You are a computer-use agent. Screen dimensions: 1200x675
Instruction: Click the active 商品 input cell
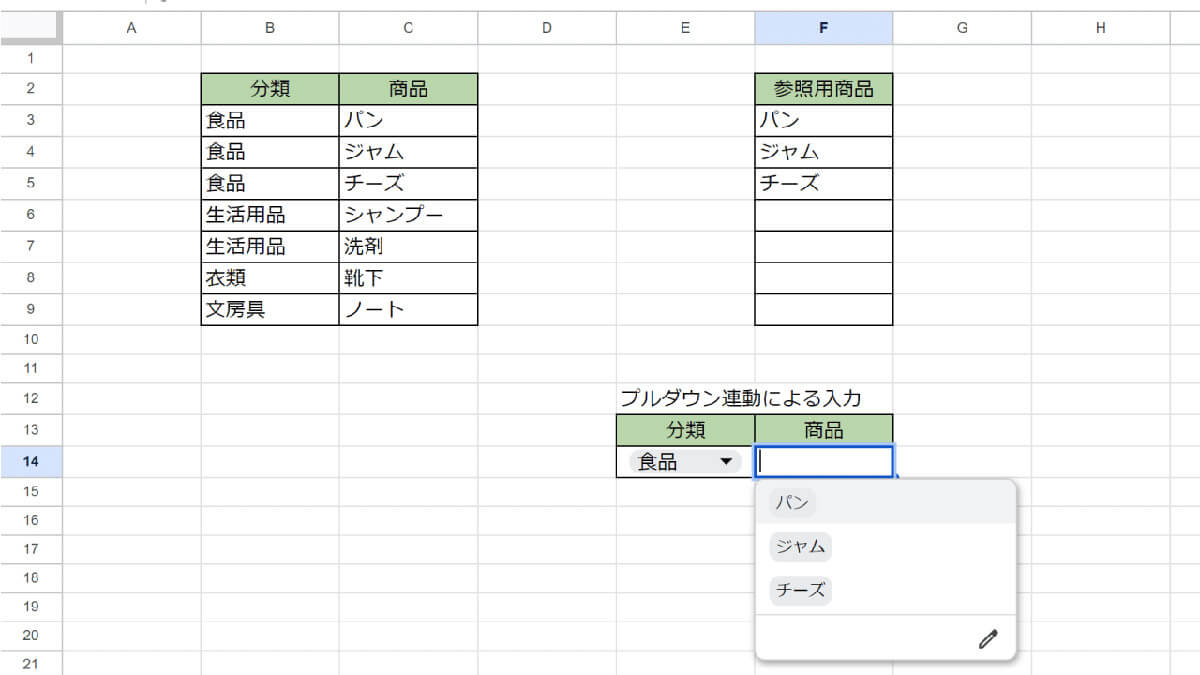(824, 462)
